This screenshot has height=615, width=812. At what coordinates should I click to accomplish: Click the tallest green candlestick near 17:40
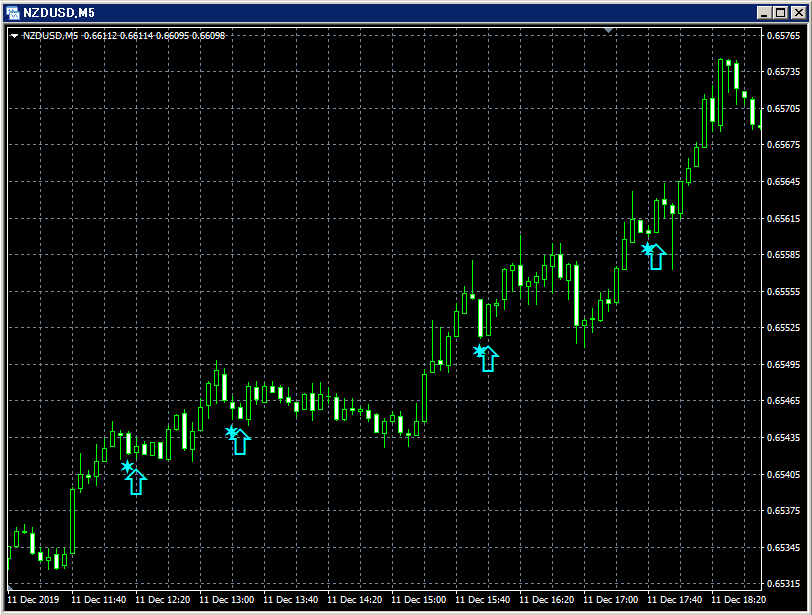click(722, 90)
